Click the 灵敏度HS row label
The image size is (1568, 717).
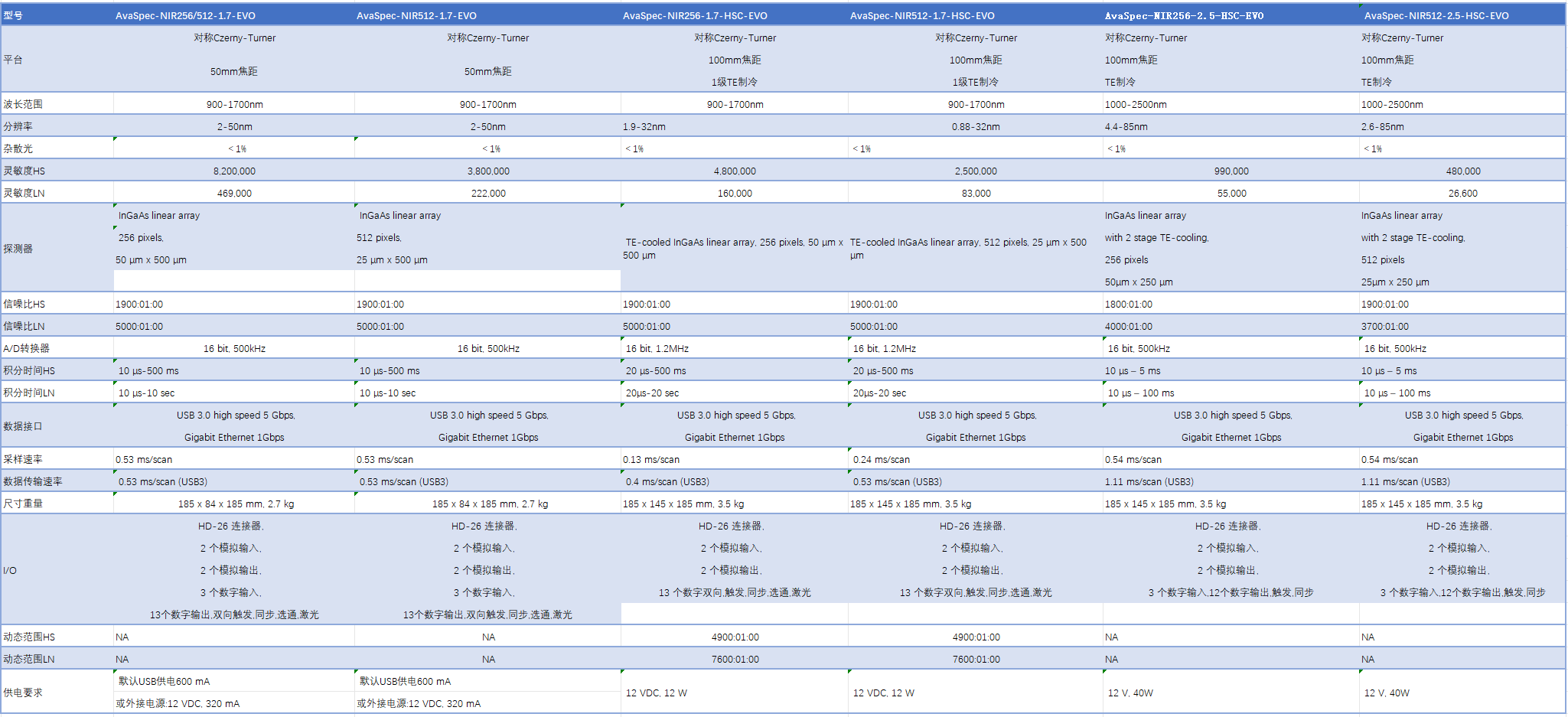click(x=57, y=171)
